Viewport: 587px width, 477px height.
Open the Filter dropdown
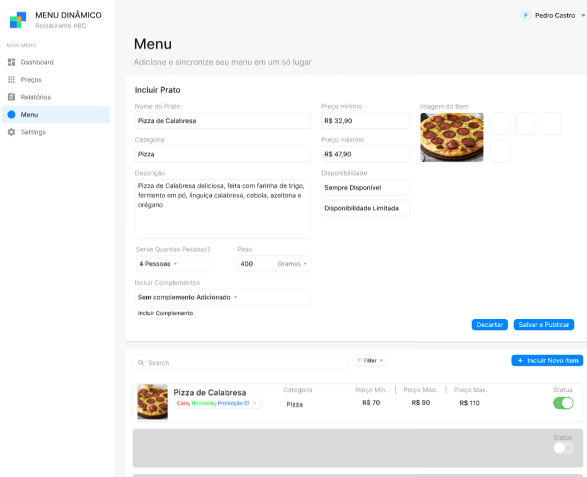pyautogui.click(x=370, y=361)
